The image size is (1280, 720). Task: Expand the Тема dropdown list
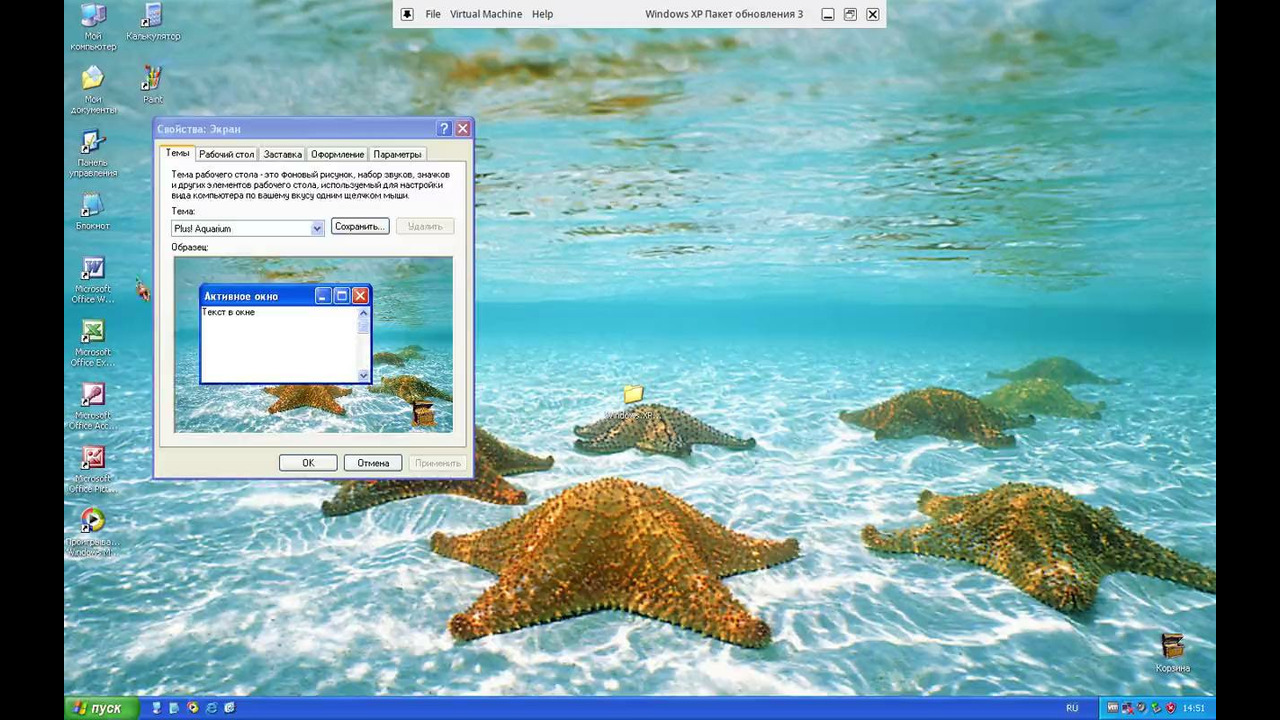tap(316, 228)
